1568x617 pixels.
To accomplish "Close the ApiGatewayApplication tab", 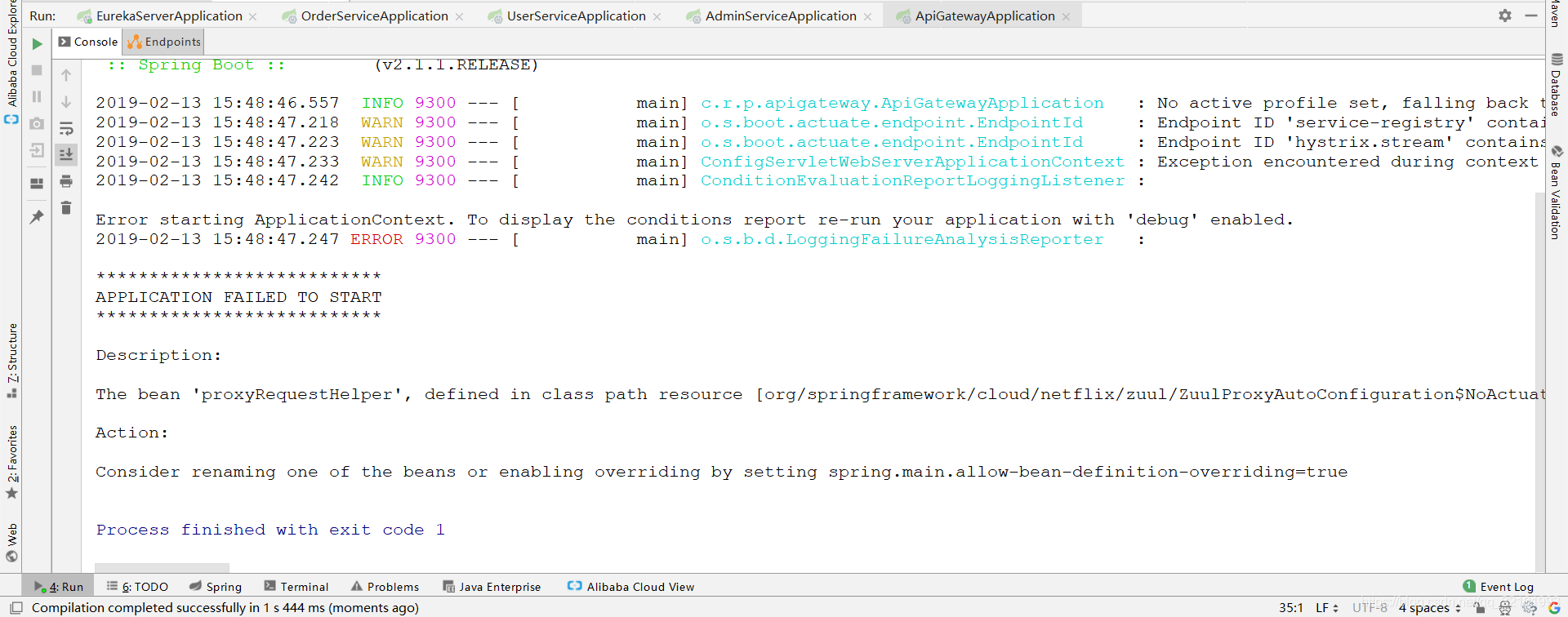I will tap(1067, 17).
